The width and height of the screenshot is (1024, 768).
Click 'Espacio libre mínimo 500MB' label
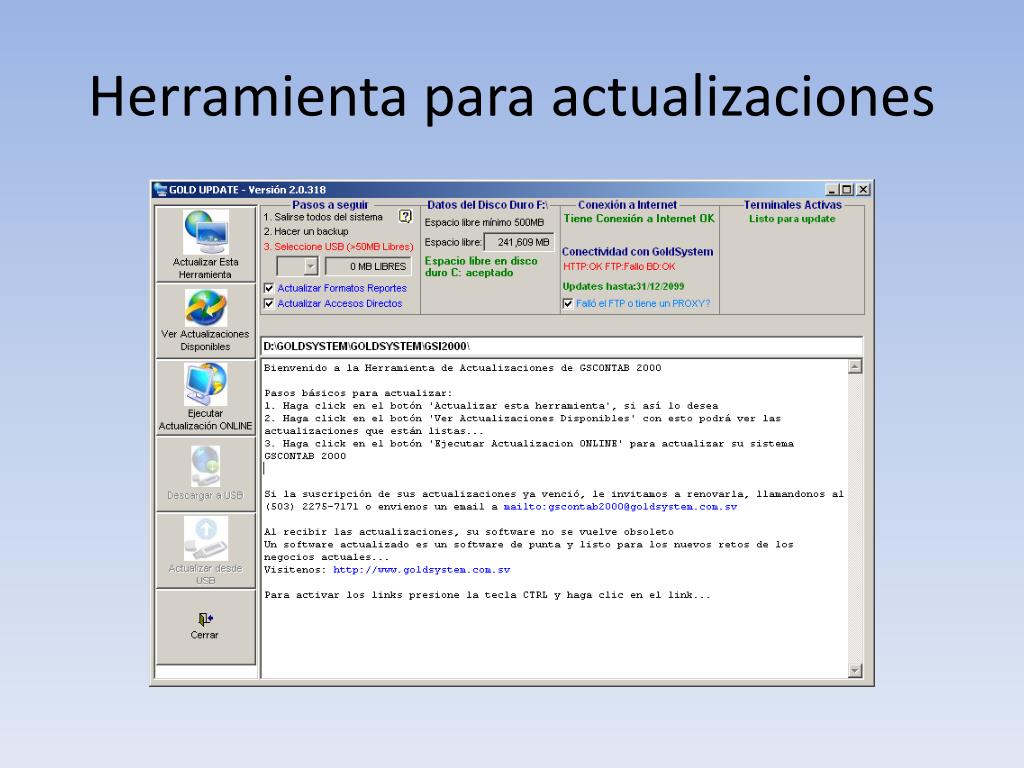(484, 223)
